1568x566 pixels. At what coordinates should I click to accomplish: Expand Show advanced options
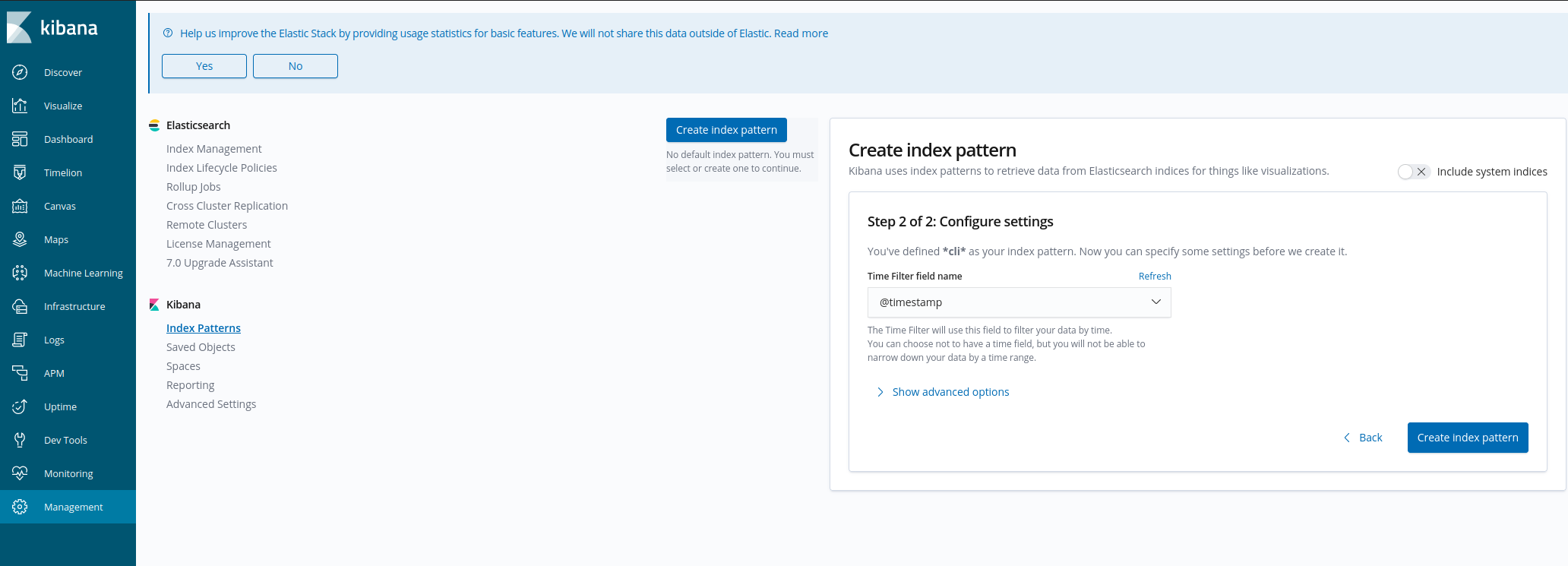942,392
